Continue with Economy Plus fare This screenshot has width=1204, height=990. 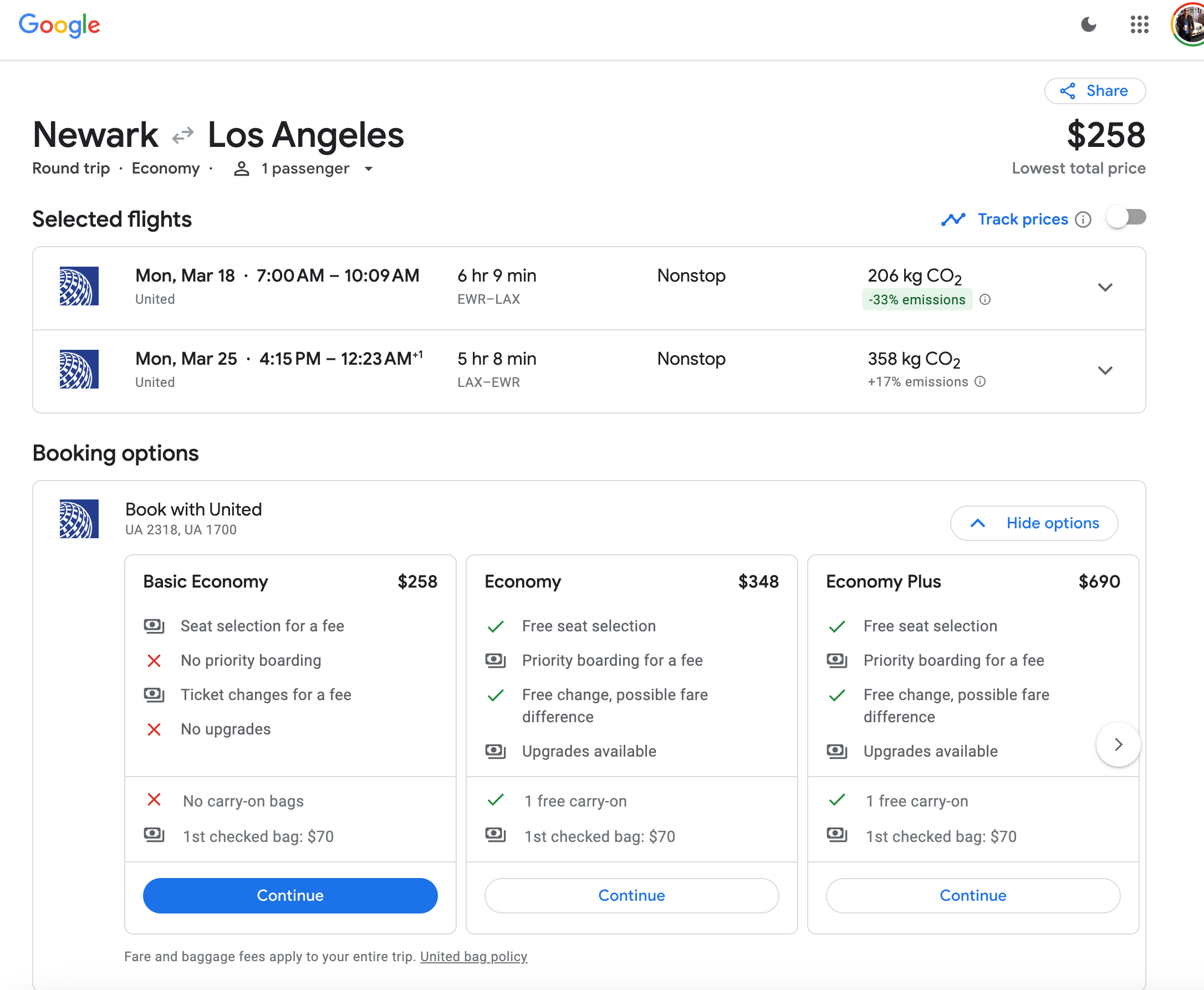(972, 895)
